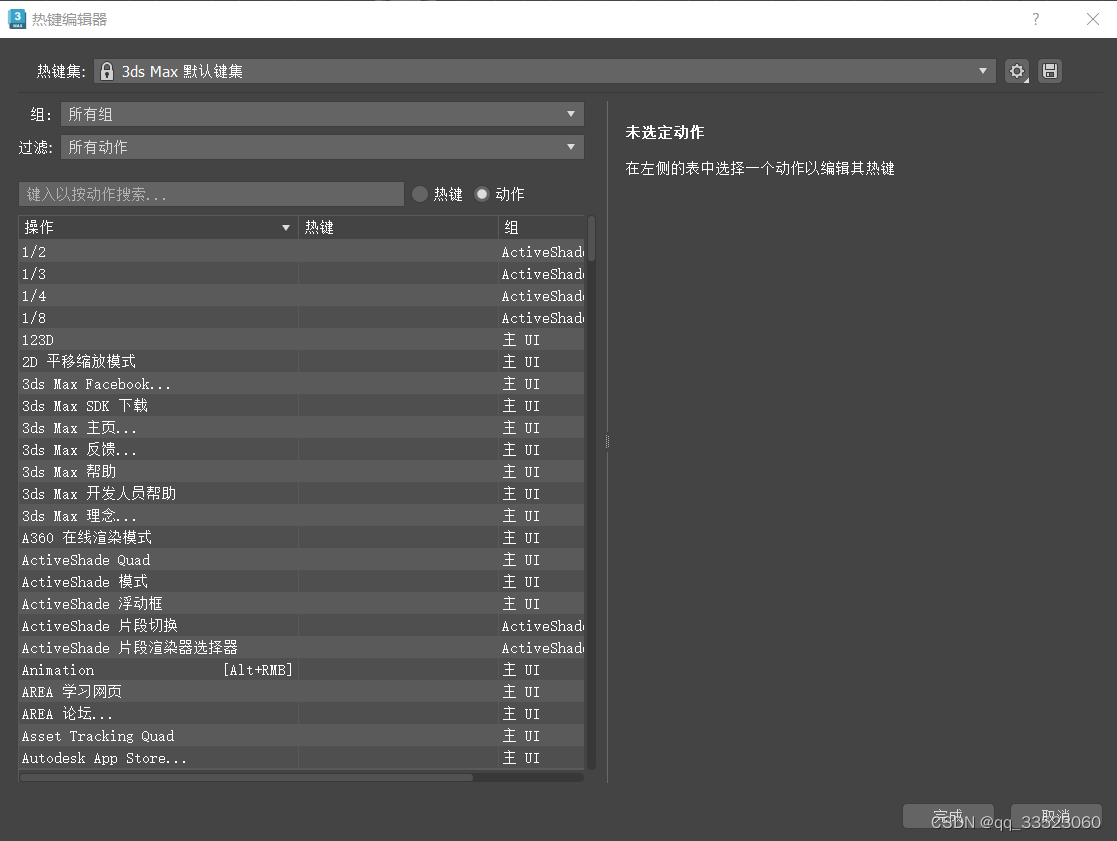Screen dimensions: 1117x841
Task: Select the Asset Tracking Quad row
Action: (301, 736)
